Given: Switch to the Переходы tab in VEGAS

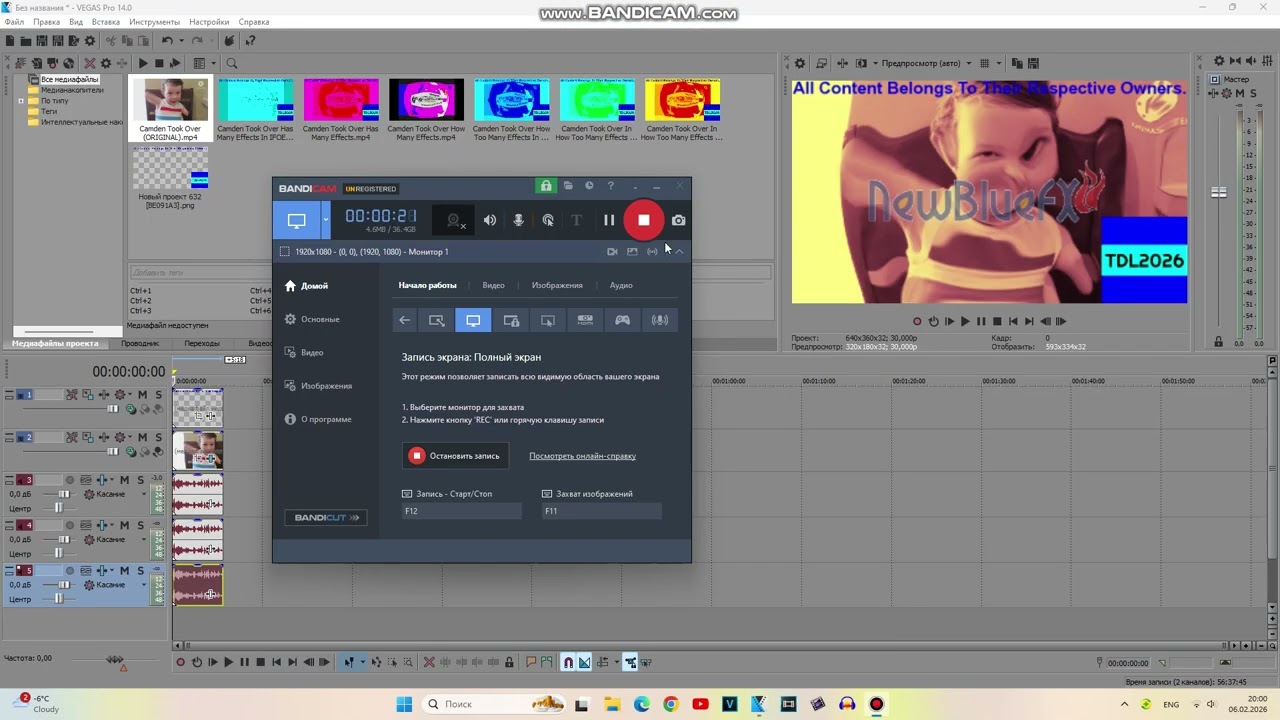Looking at the screenshot, I should (x=202, y=343).
